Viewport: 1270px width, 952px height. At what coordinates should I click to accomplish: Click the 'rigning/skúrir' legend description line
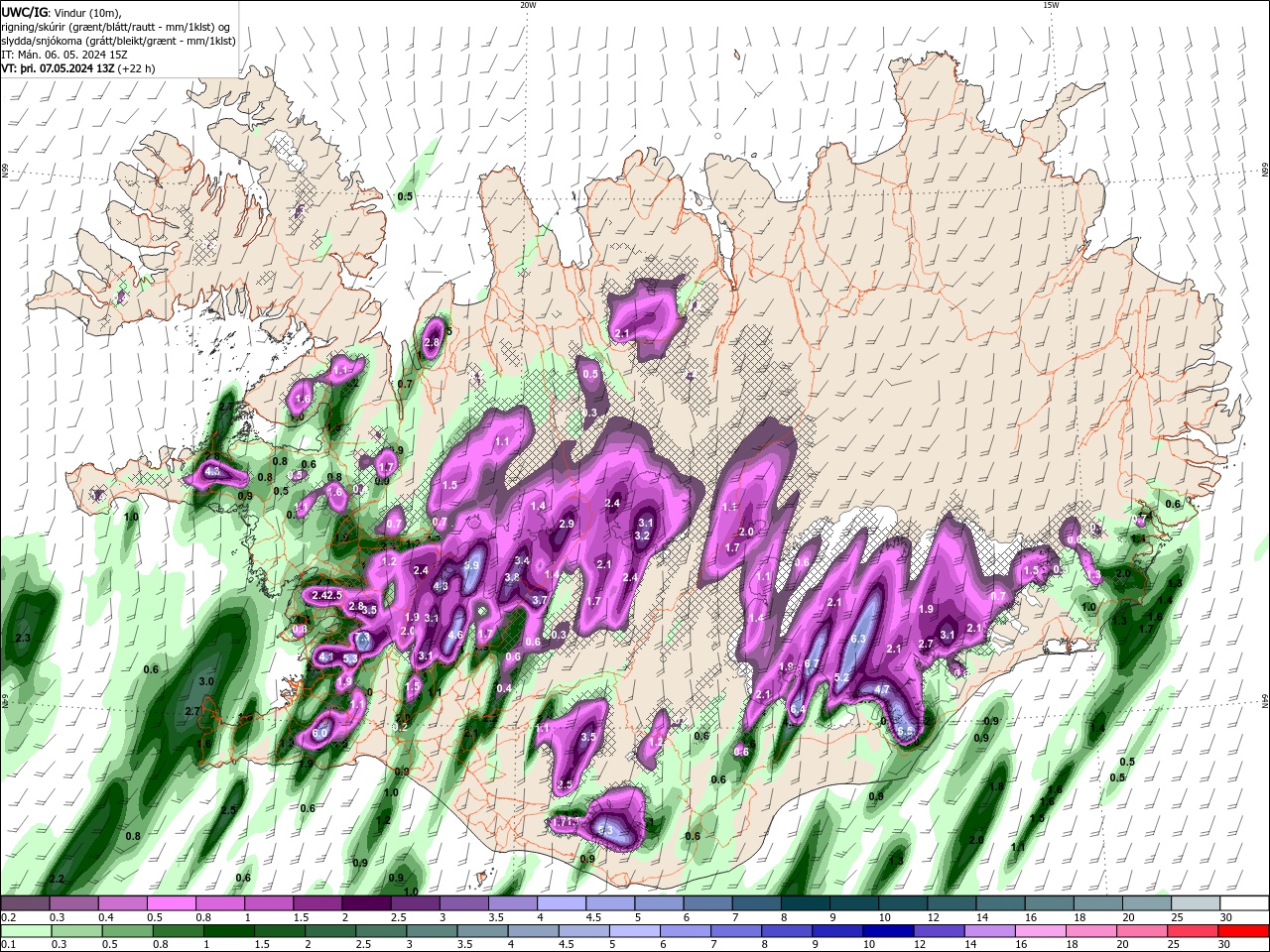click(114, 27)
